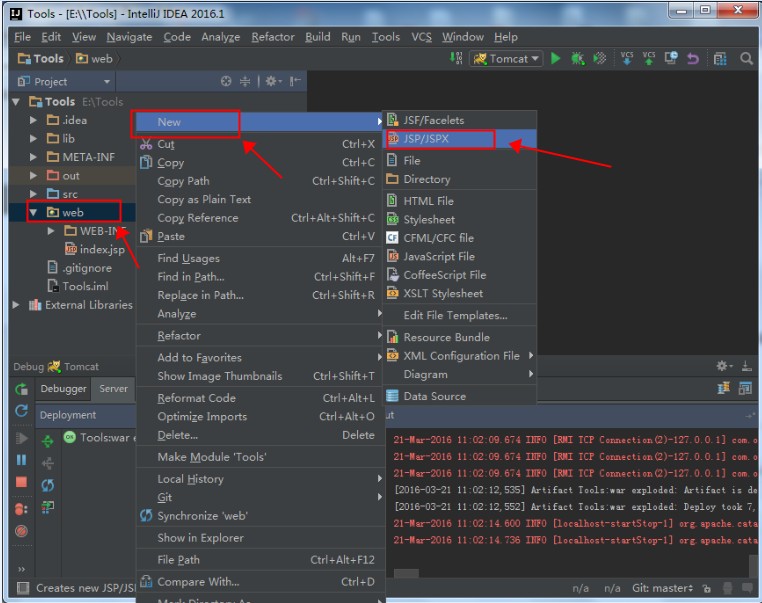Rerun Tomcat in Debug panel
Screen dimensions: 762x603
click(21, 389)
